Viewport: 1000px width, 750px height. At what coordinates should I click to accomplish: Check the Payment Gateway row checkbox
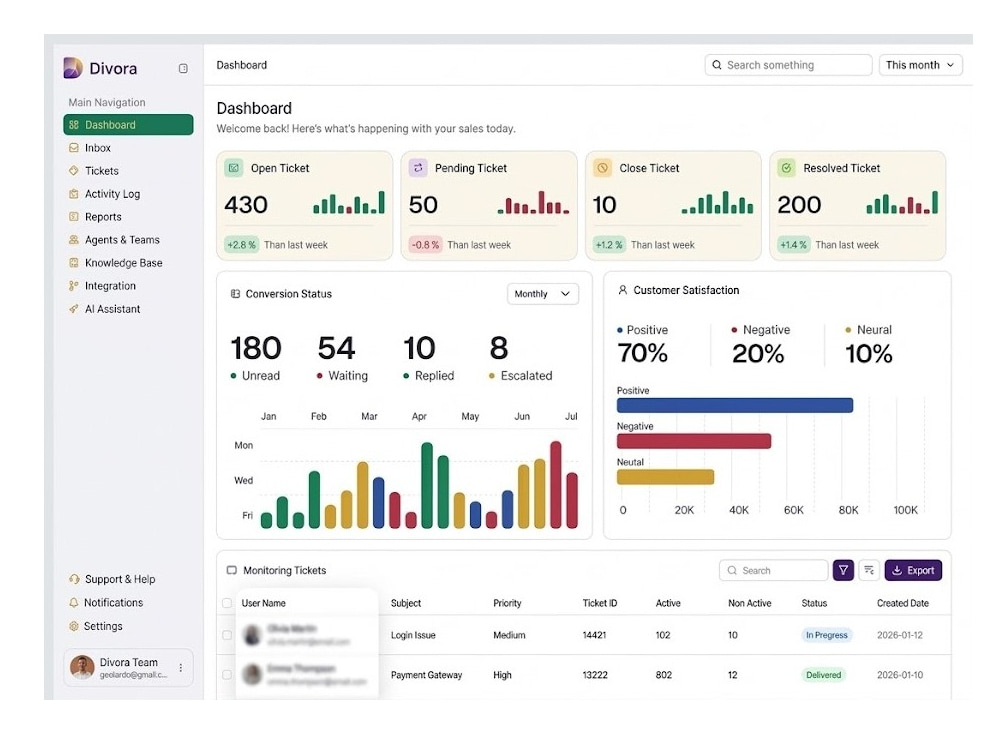(x=226, y=675)
